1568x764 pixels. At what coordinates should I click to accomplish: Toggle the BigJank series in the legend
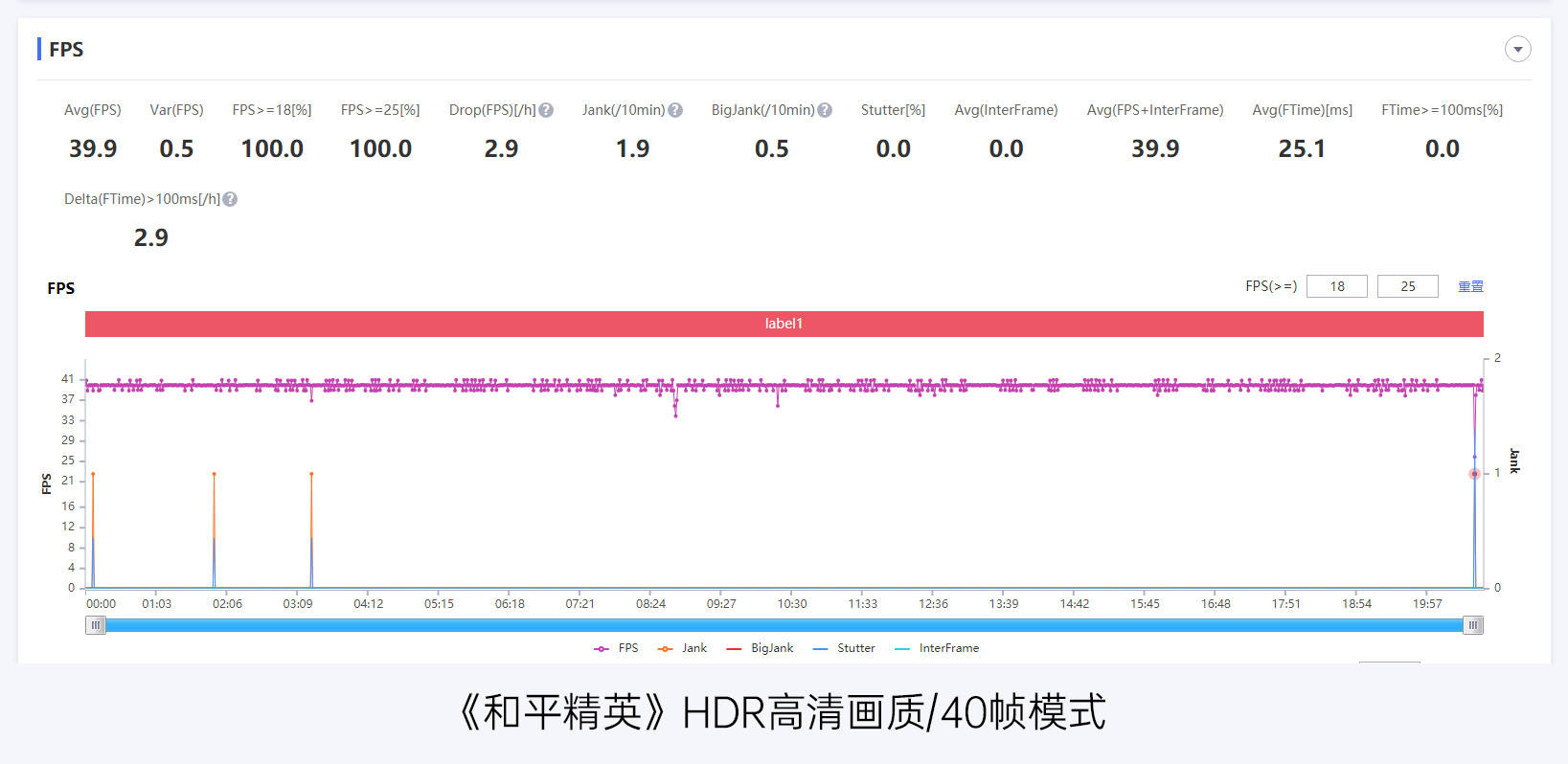(x=760, y=648)
